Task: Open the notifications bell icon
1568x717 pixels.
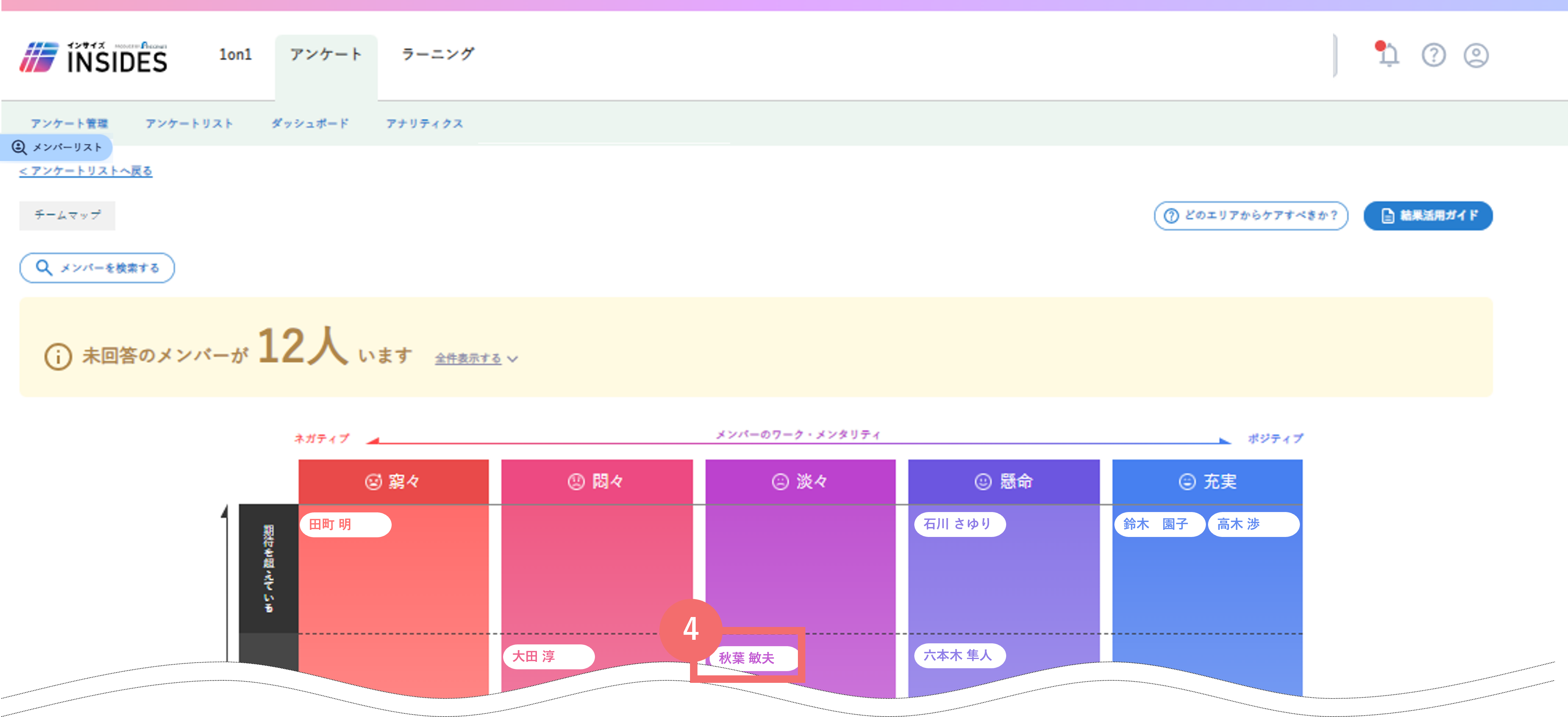Action: click(1388, 55)
